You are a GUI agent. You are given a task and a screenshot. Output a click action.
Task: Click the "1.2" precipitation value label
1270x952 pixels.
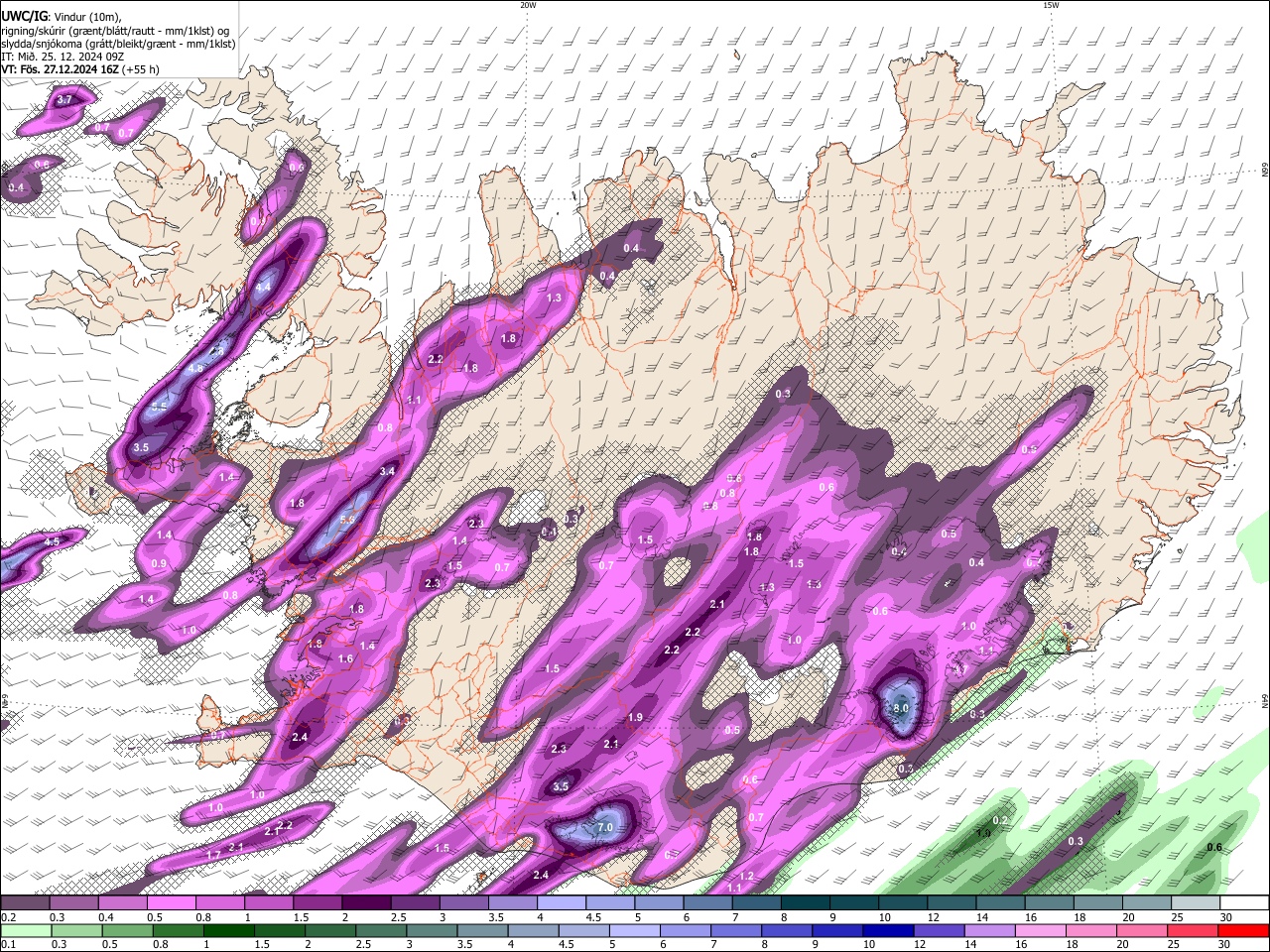(x=746, y=877)
